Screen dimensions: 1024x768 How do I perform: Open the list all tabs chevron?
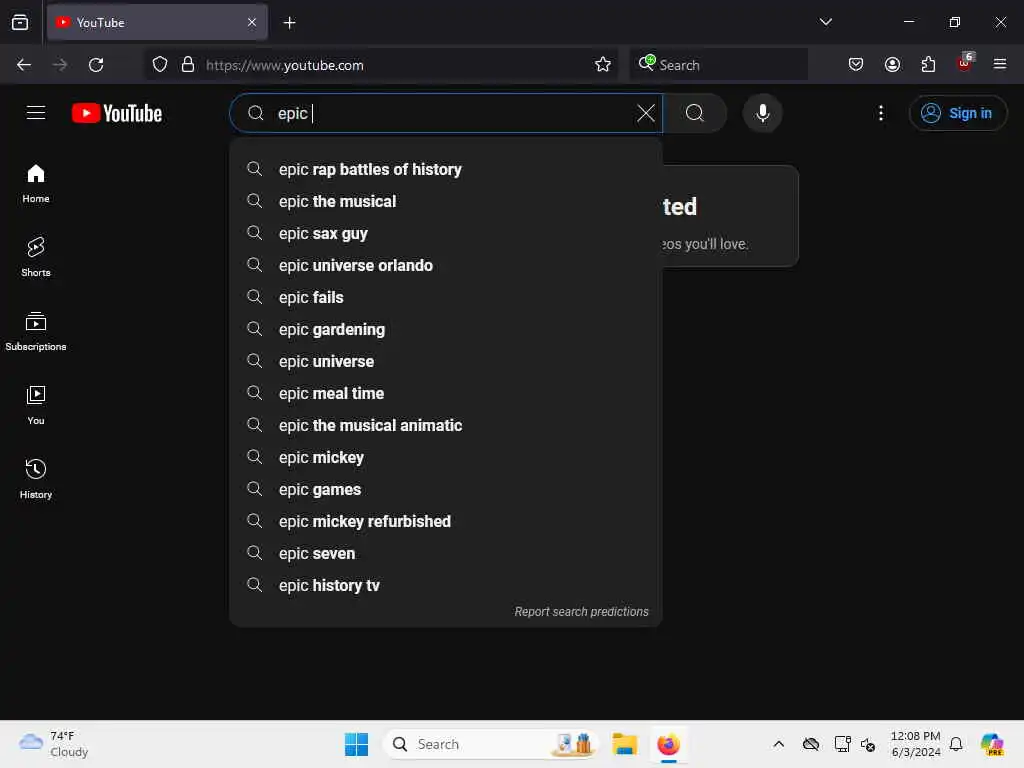pyautogui.click(x=825, y=22)
